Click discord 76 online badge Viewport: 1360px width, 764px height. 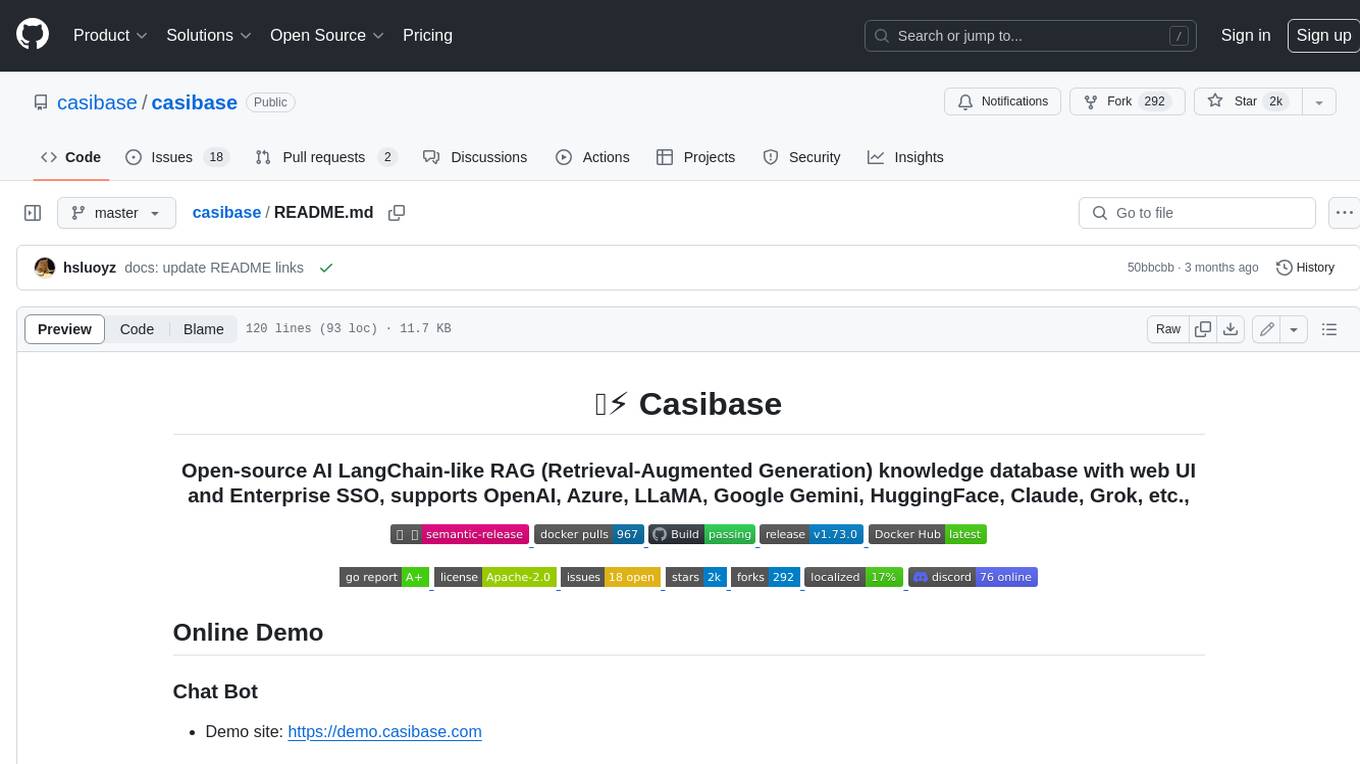coord(973,577)
